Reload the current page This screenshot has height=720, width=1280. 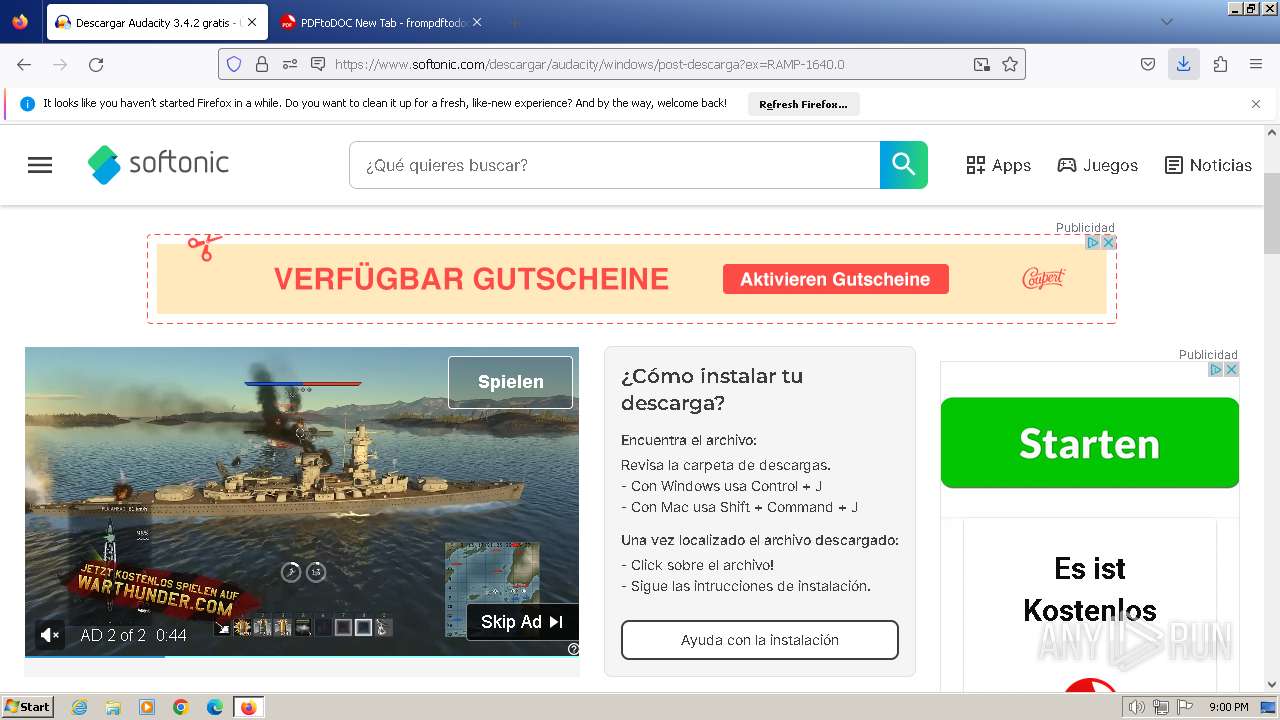click(96, 64)
